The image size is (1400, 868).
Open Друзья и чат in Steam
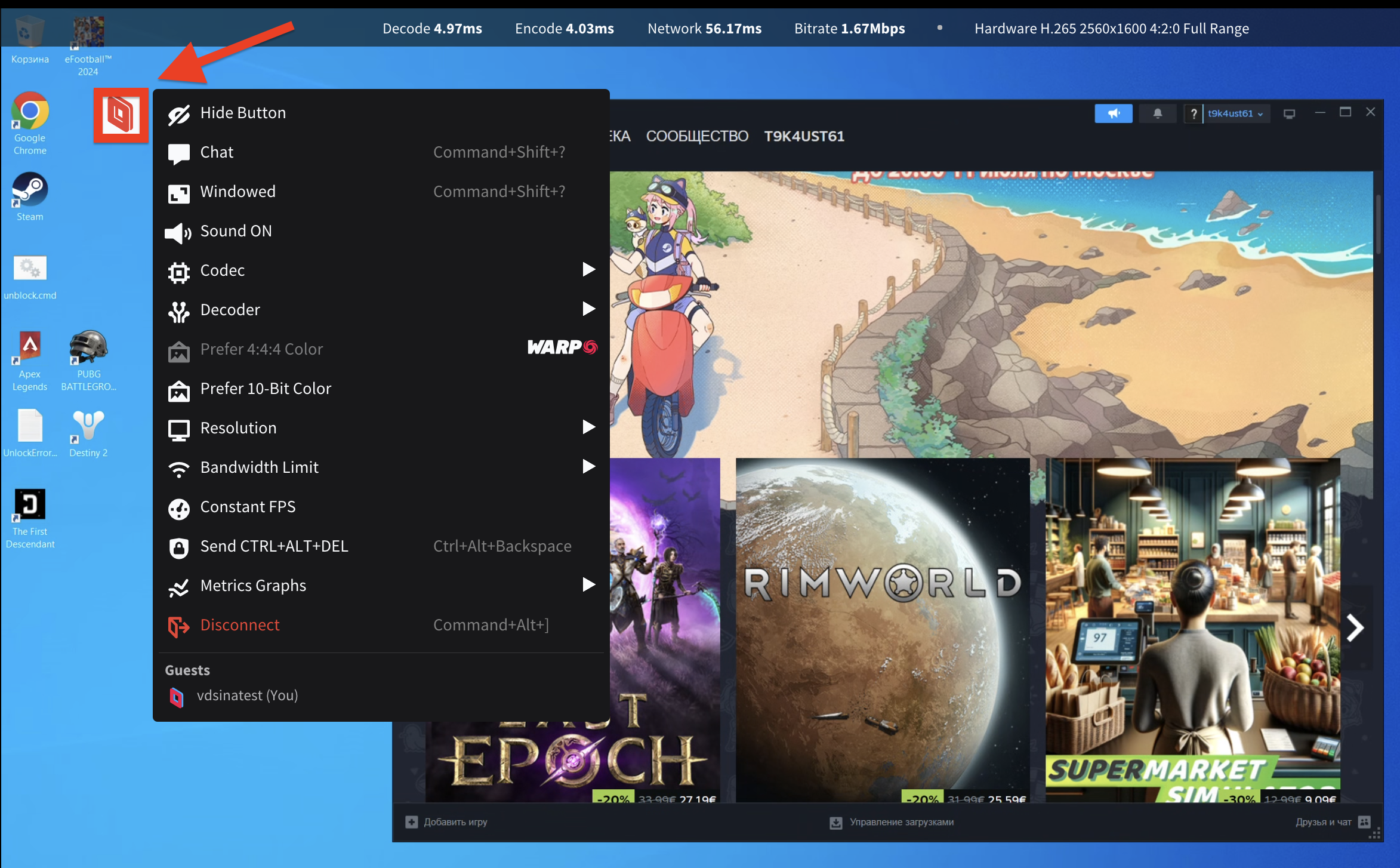[x=1333, y=822]
